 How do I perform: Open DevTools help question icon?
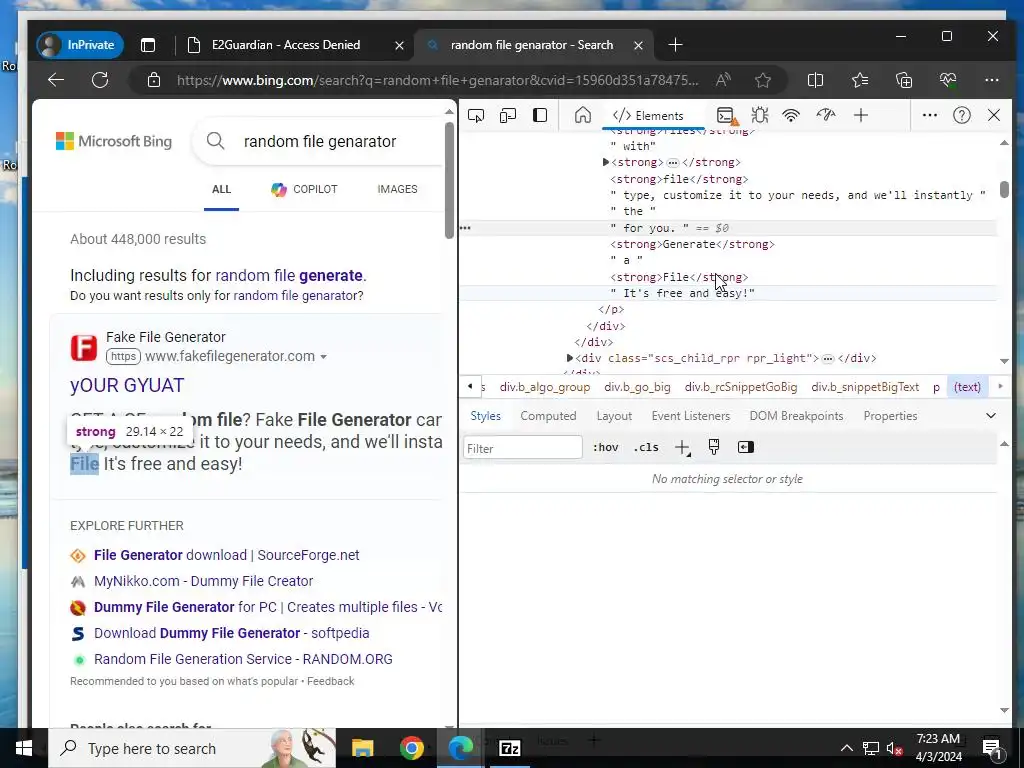point(961,116)
